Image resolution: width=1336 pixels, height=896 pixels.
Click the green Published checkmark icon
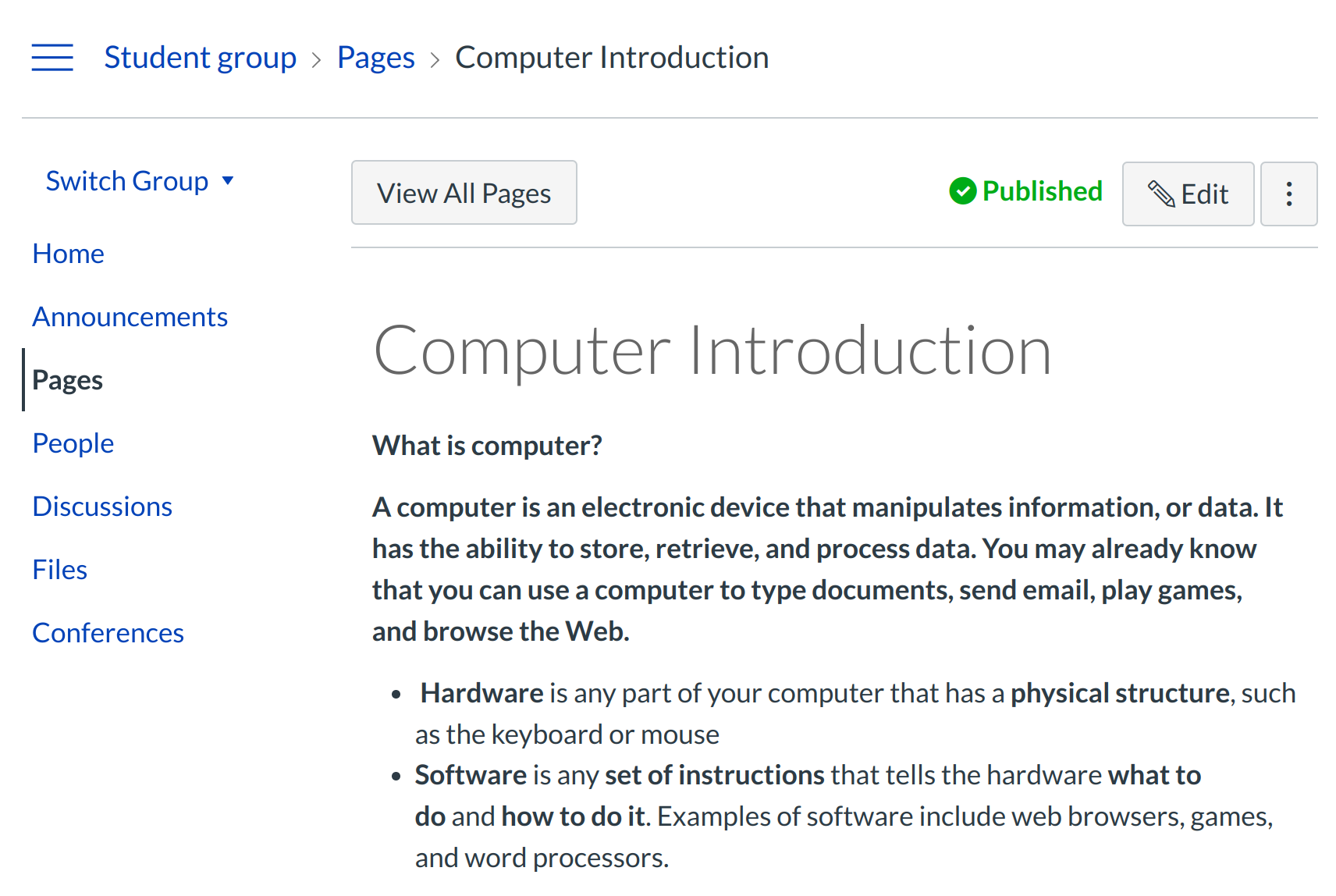tap(962, 191)
